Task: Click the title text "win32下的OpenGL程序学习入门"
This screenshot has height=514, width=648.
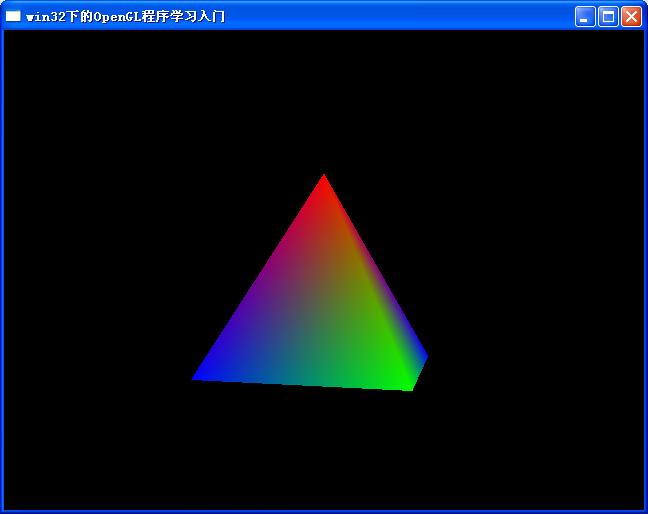Action: (x=126, y=17)
